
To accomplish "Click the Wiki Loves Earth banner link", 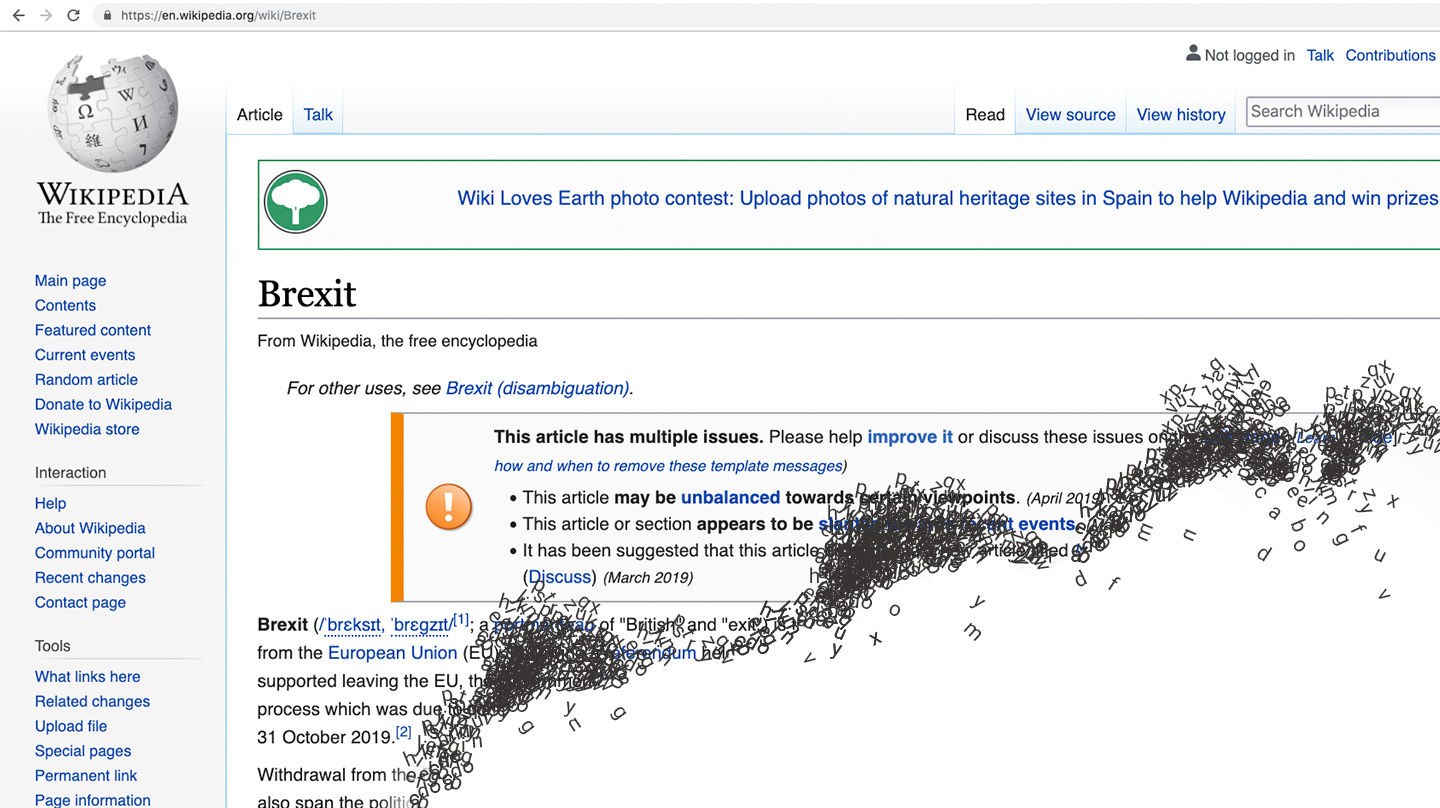I will pos(946,198).
